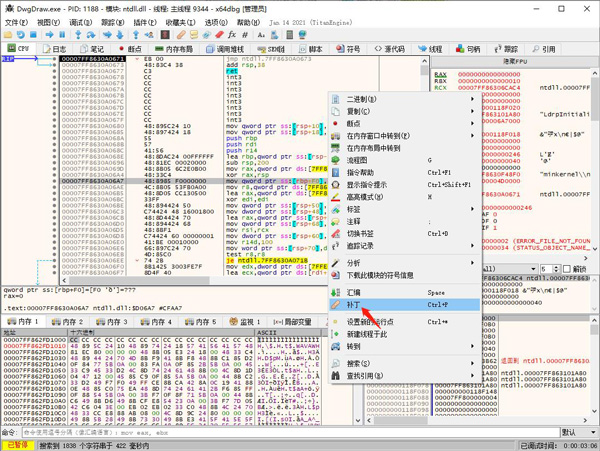The width and height of the screenshot is (600, 451).
Task: Click the disassembly vertical scrollbar
Action: [424, 166]
